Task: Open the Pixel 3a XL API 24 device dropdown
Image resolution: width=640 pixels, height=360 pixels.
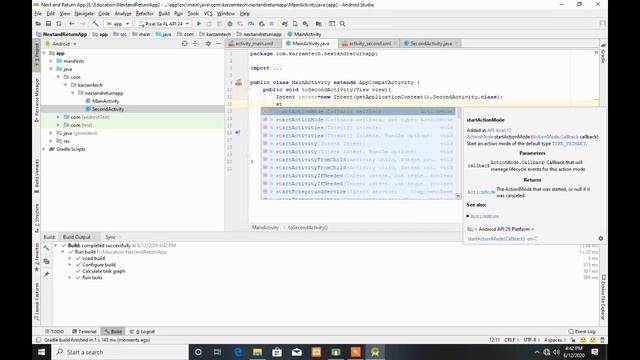Action: (164, 24)
